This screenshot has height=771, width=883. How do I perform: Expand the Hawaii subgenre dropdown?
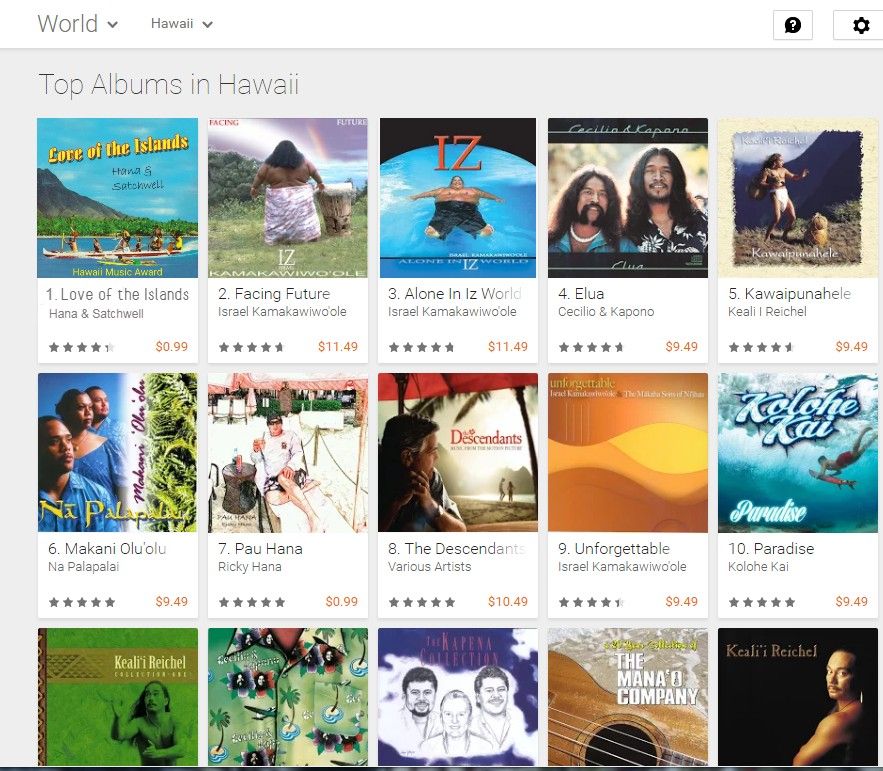click(182, 24)
